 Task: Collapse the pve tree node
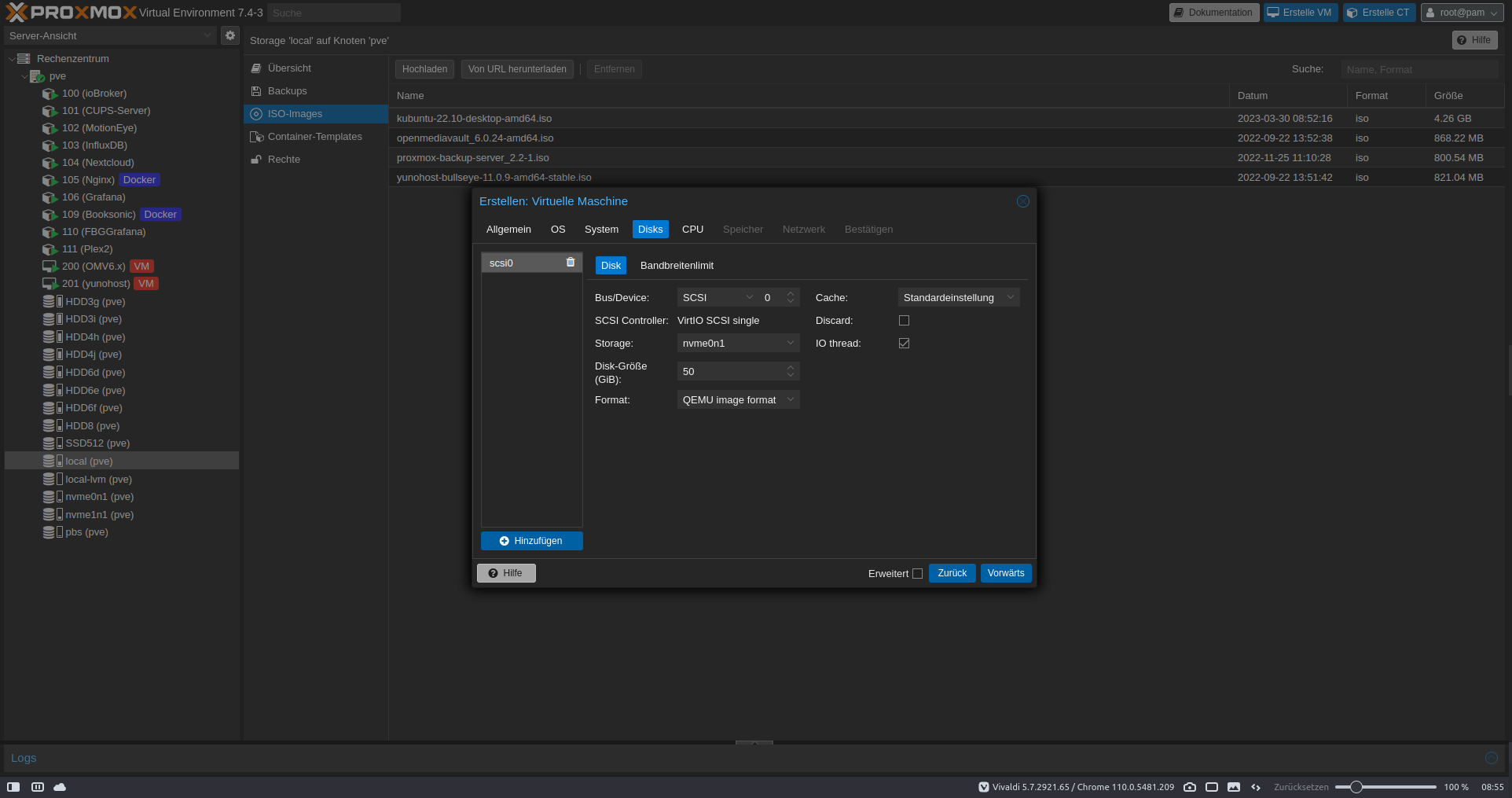coord(24,76)
